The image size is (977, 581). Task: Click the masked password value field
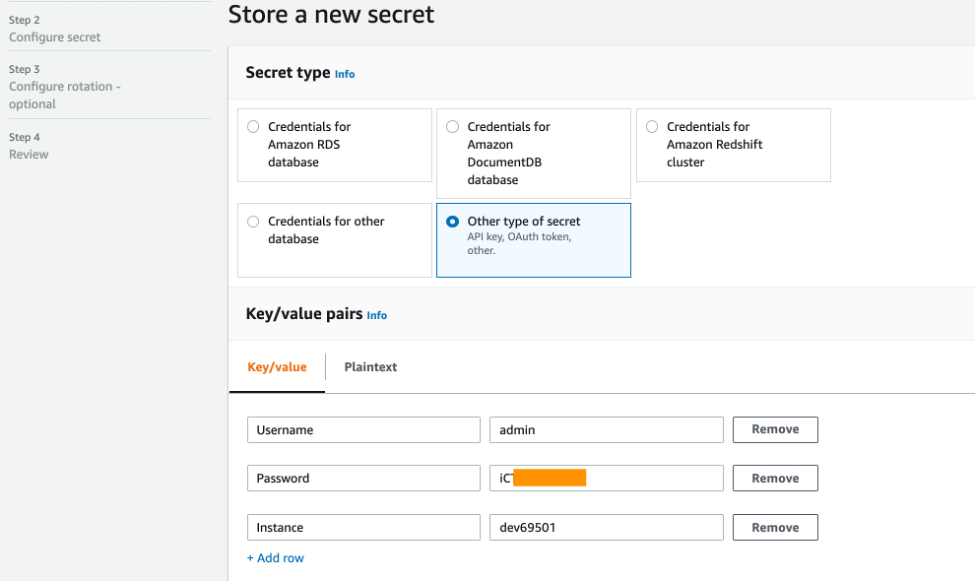point(605,478)
